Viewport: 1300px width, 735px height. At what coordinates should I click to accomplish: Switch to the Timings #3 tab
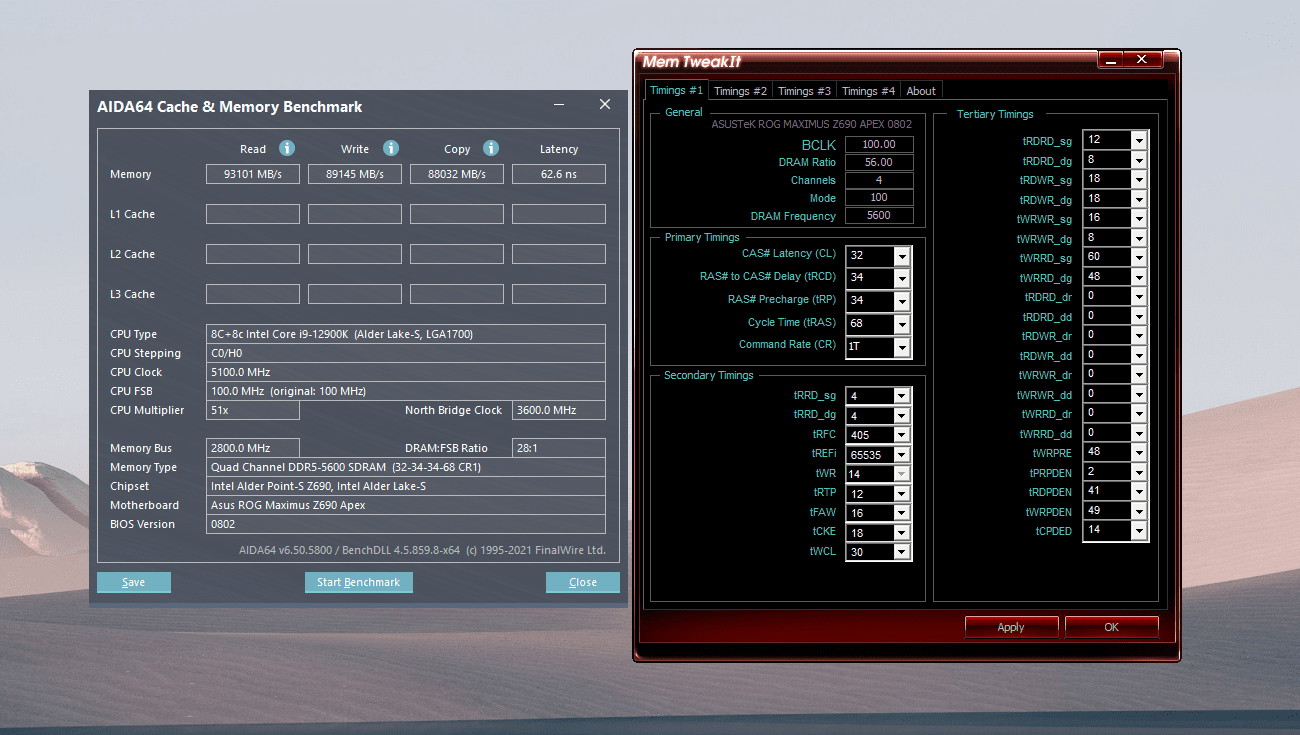(805, 91)
